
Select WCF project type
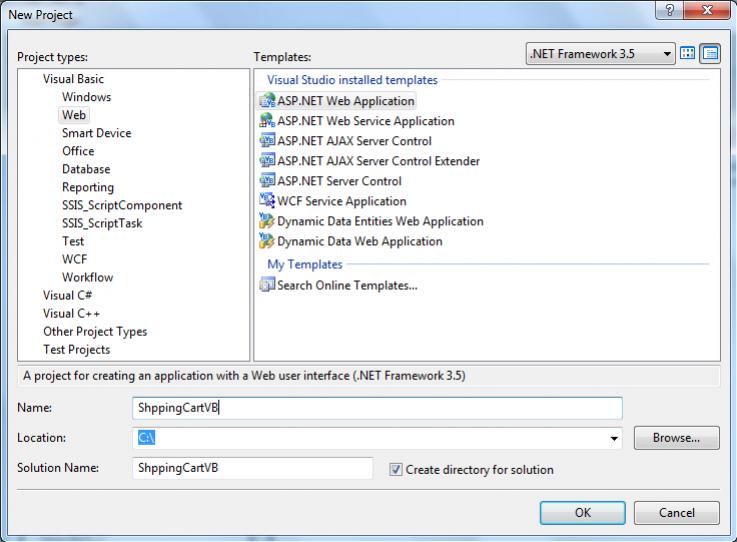74,259
